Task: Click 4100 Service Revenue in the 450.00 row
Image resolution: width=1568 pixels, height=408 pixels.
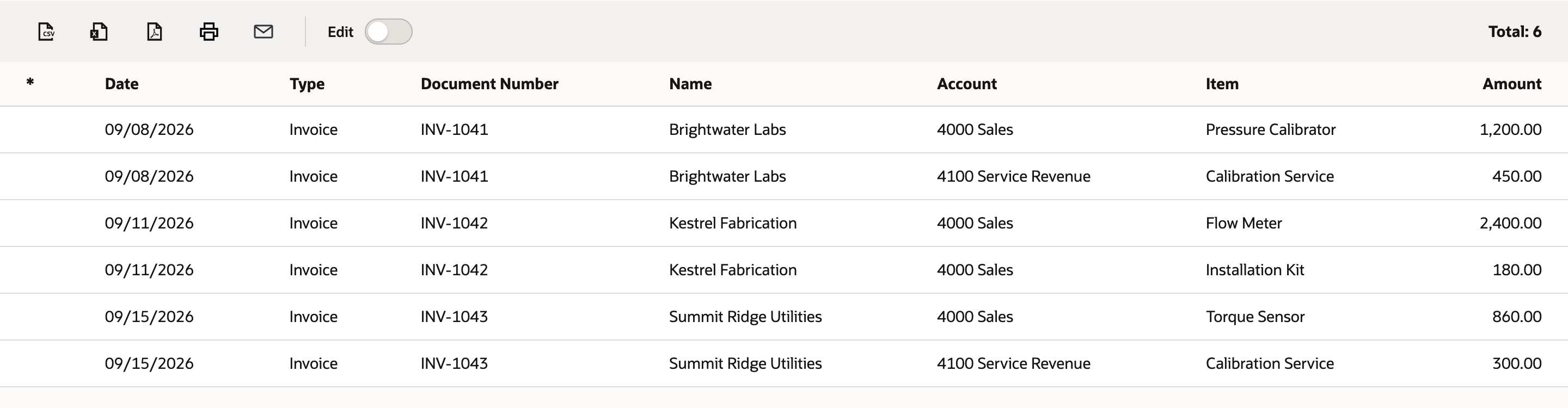Action: point(1013,176)
